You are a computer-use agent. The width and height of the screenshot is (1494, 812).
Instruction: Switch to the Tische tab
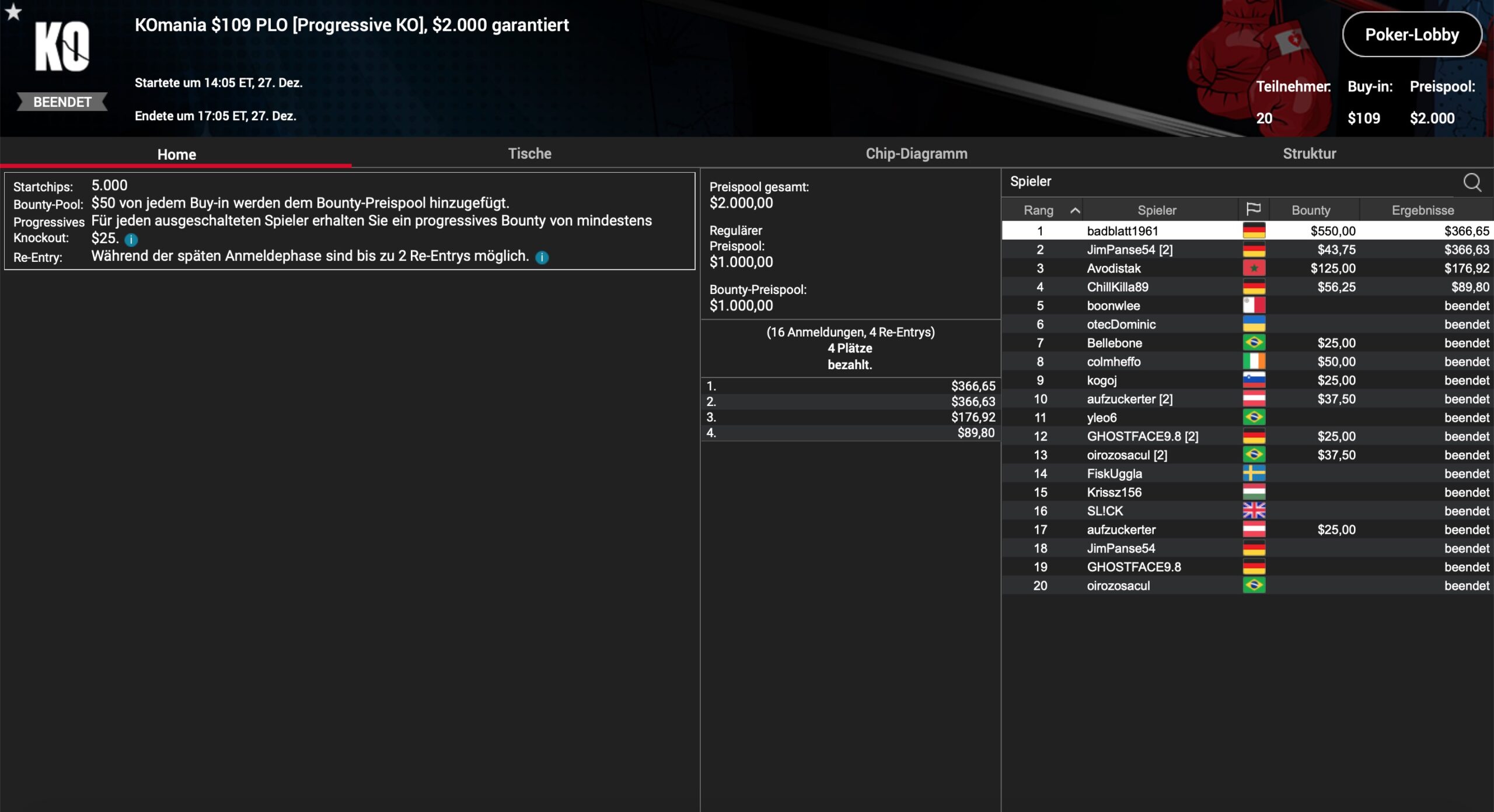[x=529, y=153]
